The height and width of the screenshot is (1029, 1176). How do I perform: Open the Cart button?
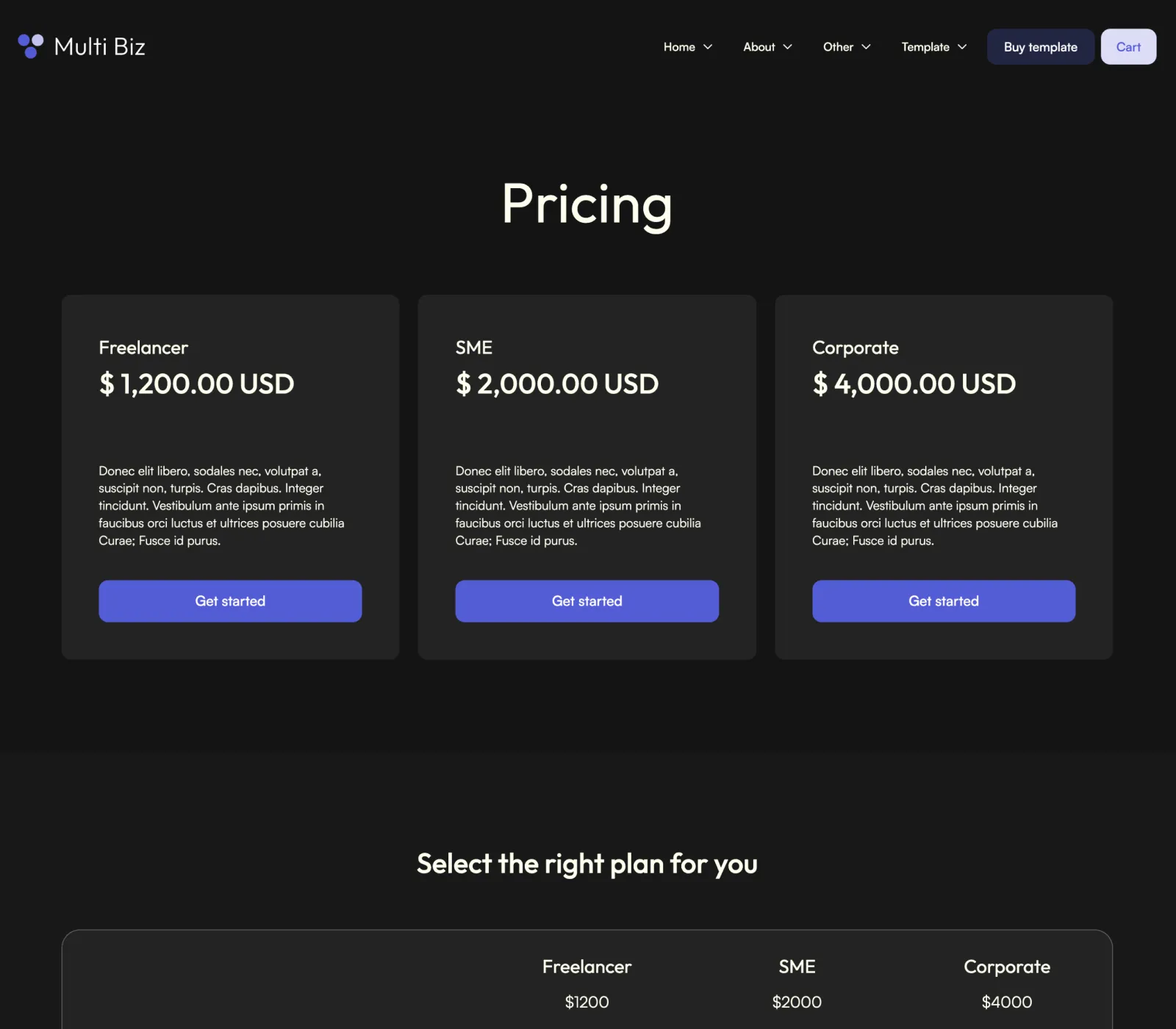click(1128, 47)
